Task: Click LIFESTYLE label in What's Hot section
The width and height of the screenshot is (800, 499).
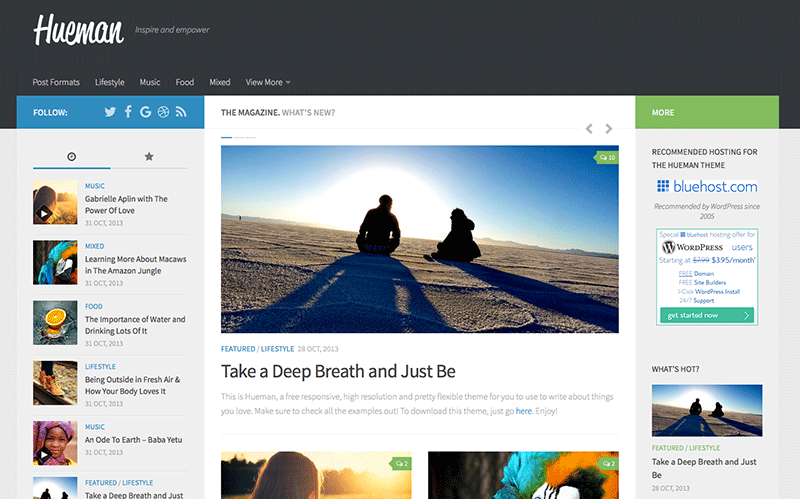Action: coord(705,448)
